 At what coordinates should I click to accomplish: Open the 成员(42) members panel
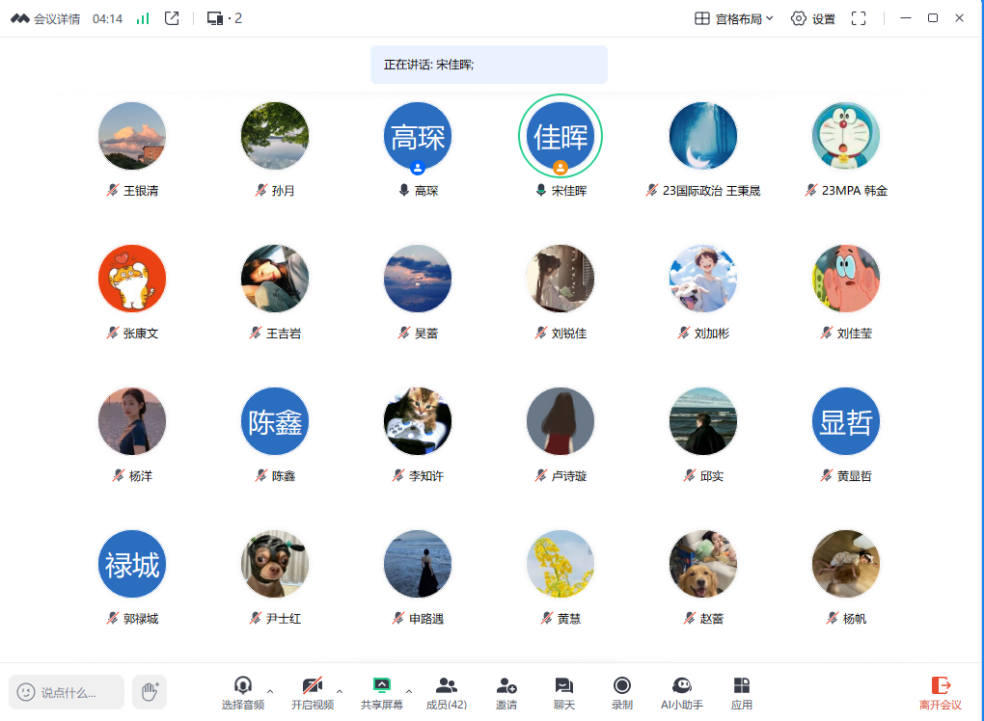(446, 692)
